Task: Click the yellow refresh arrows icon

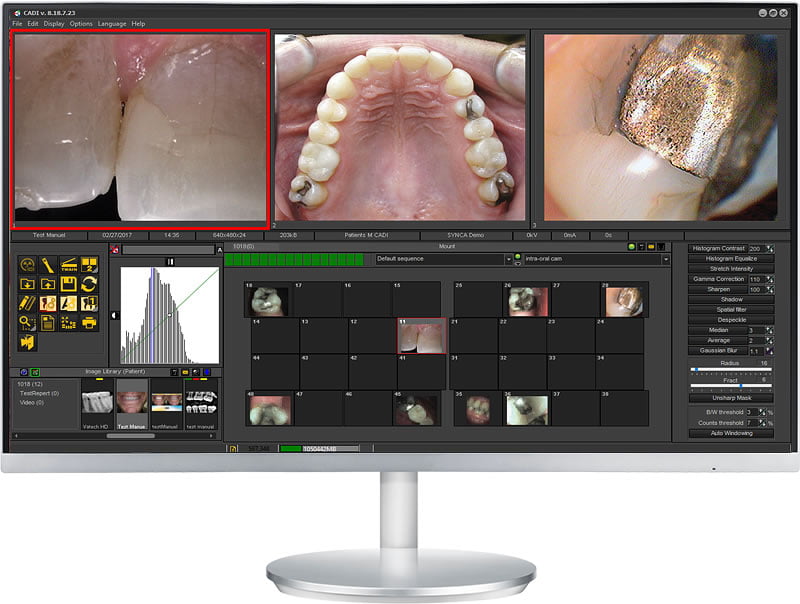Action: 89,284
